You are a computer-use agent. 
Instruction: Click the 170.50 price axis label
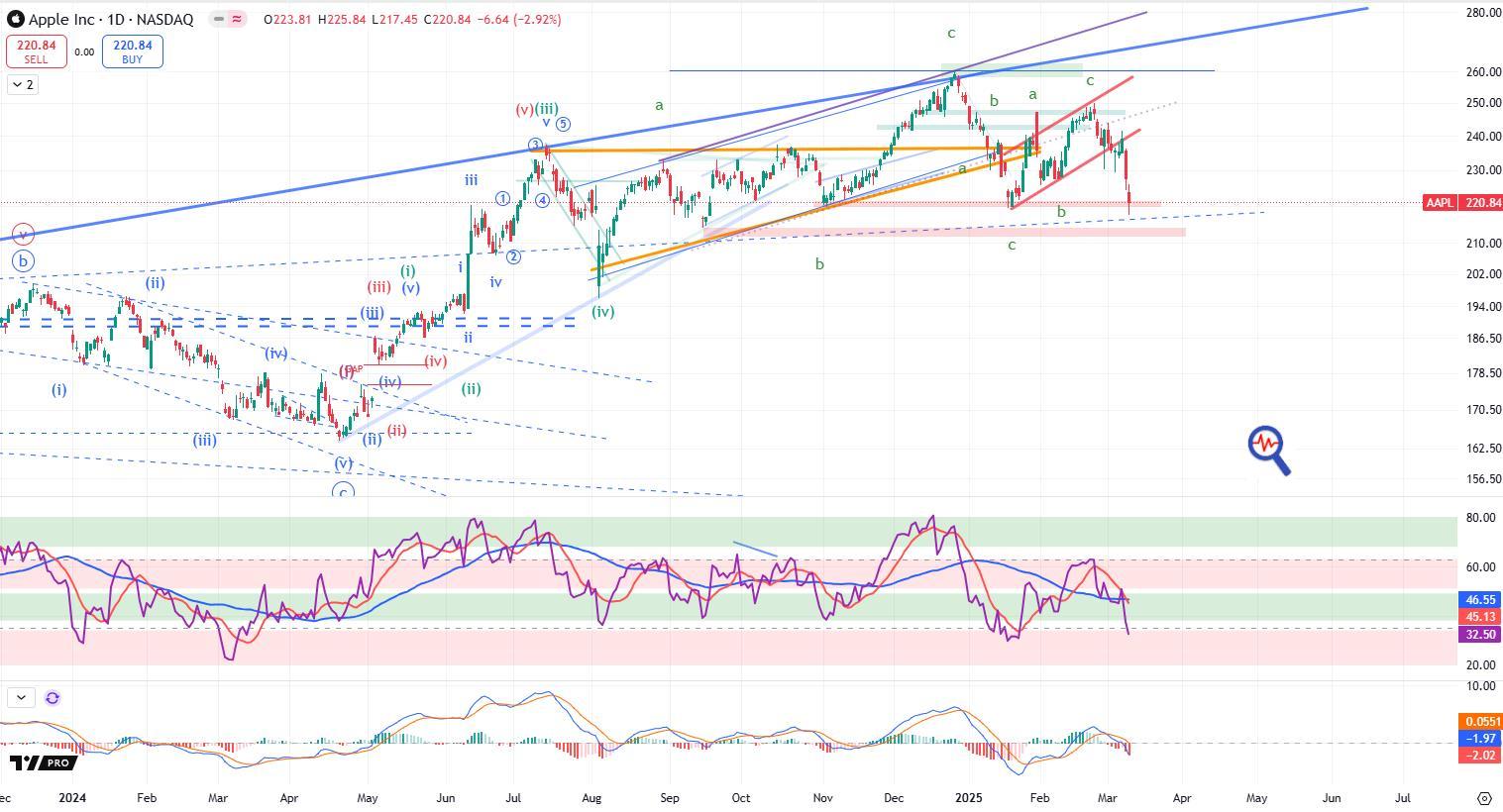[x=1483, y=410]
